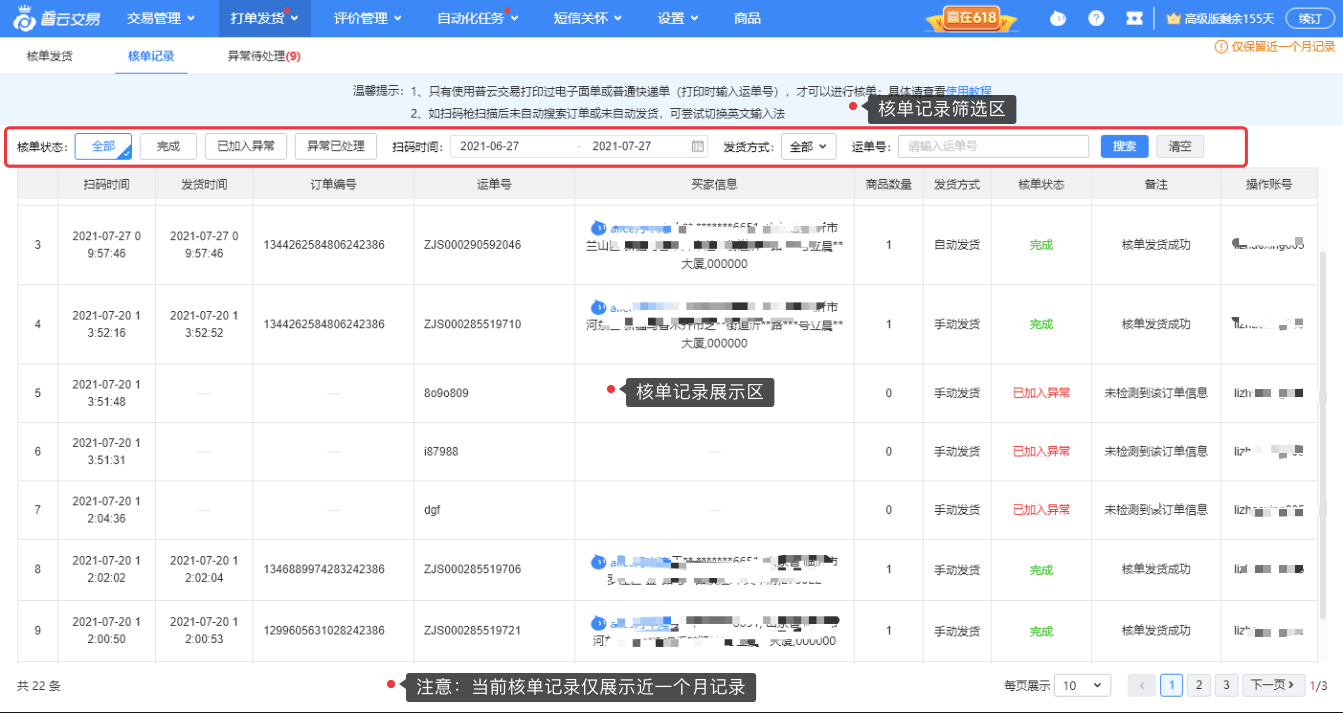Viewport: 1343px width, 713px height.
Task: Select the 已加入异常 status filter
Action: [x=246, y=146]
